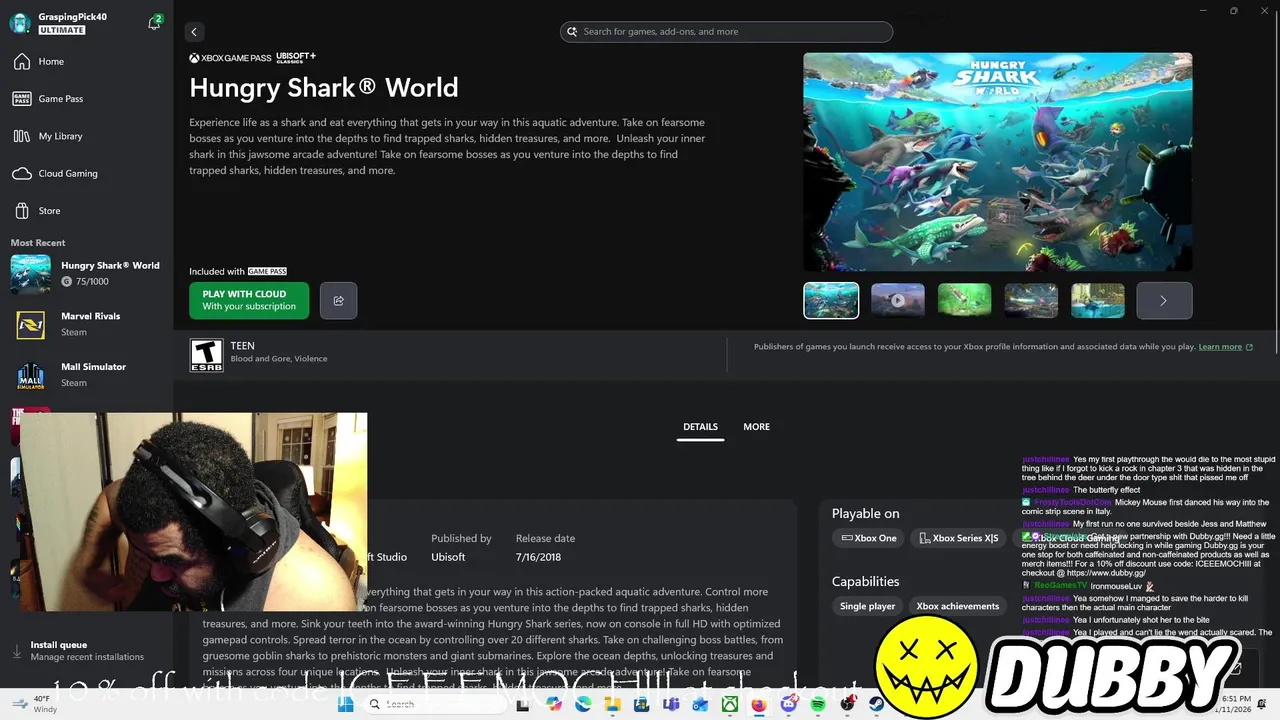1280x720 pixels.
Task: Click the taskbar Search box
Action: tap(437, 704)
